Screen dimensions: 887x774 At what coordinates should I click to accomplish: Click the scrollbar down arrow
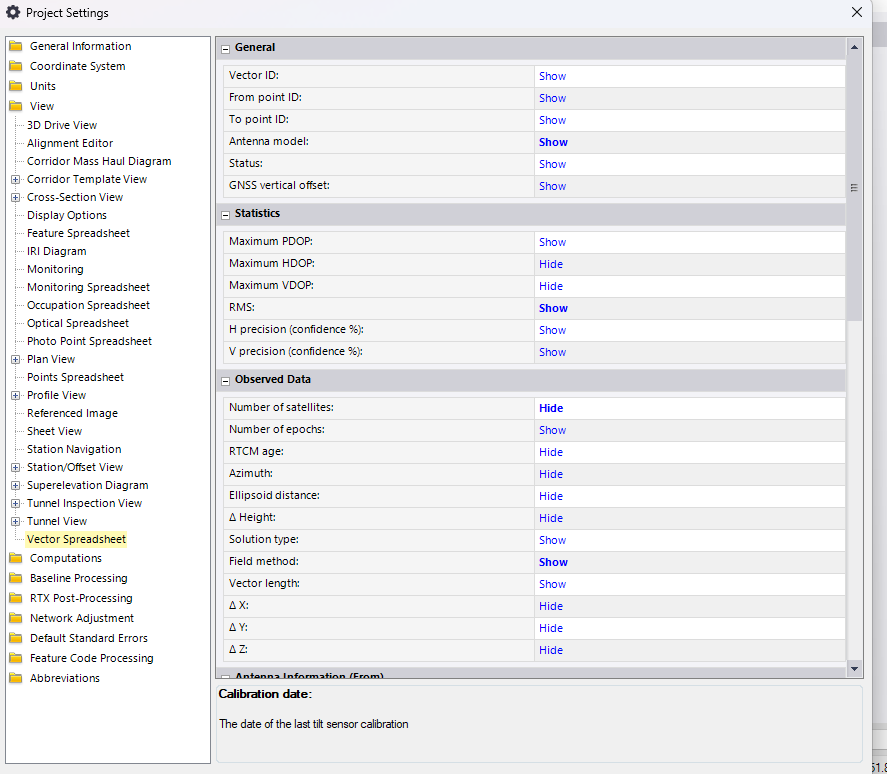pos(854,667)
